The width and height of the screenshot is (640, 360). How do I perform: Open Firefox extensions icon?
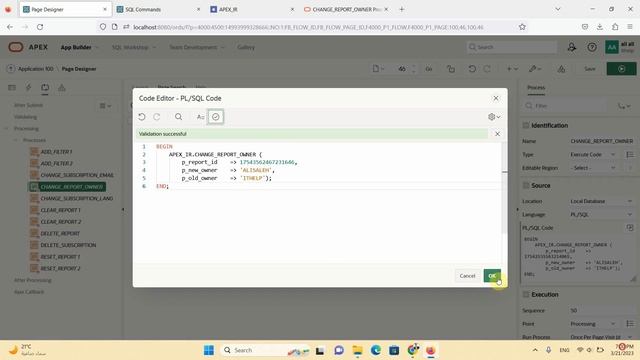(615, 27)
